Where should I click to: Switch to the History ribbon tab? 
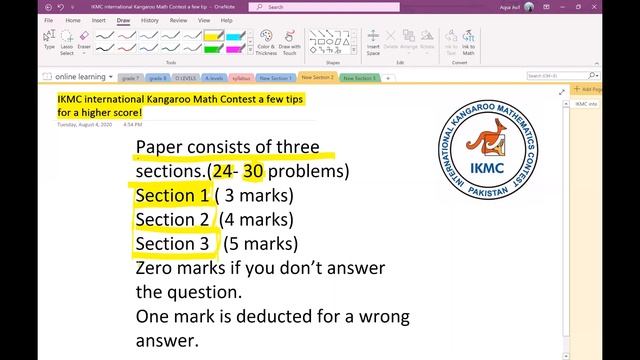[x=150, y=20]
